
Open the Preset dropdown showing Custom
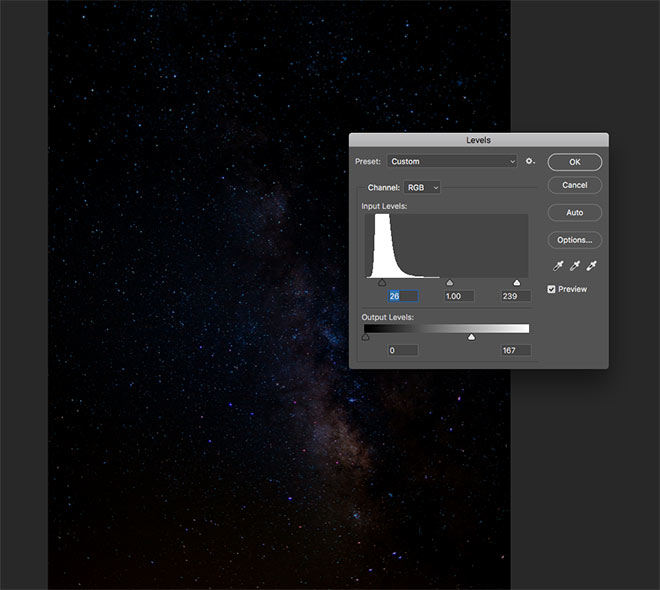tap(452, 161)
